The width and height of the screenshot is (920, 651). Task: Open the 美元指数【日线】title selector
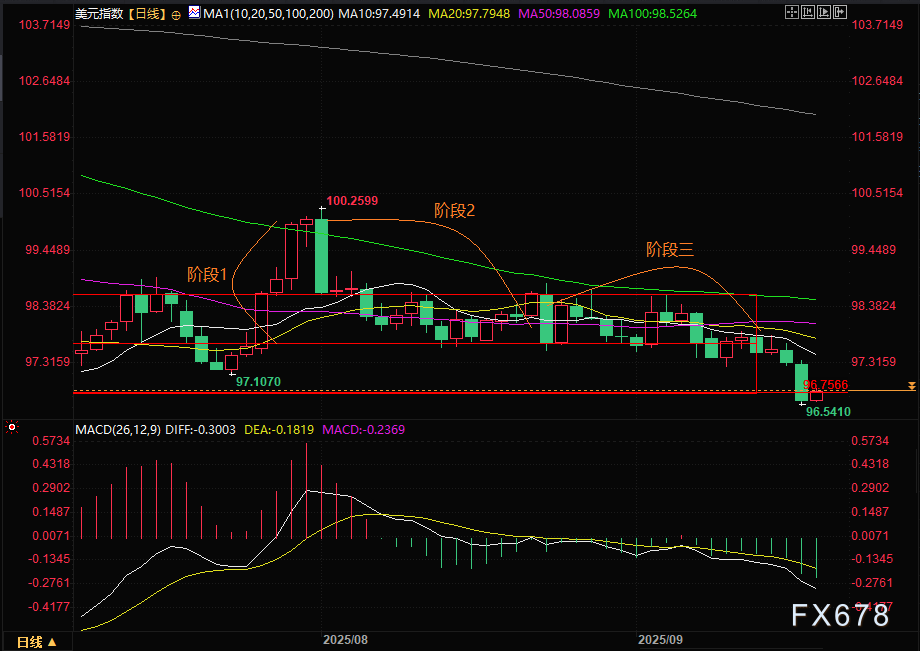coord(114,14)
